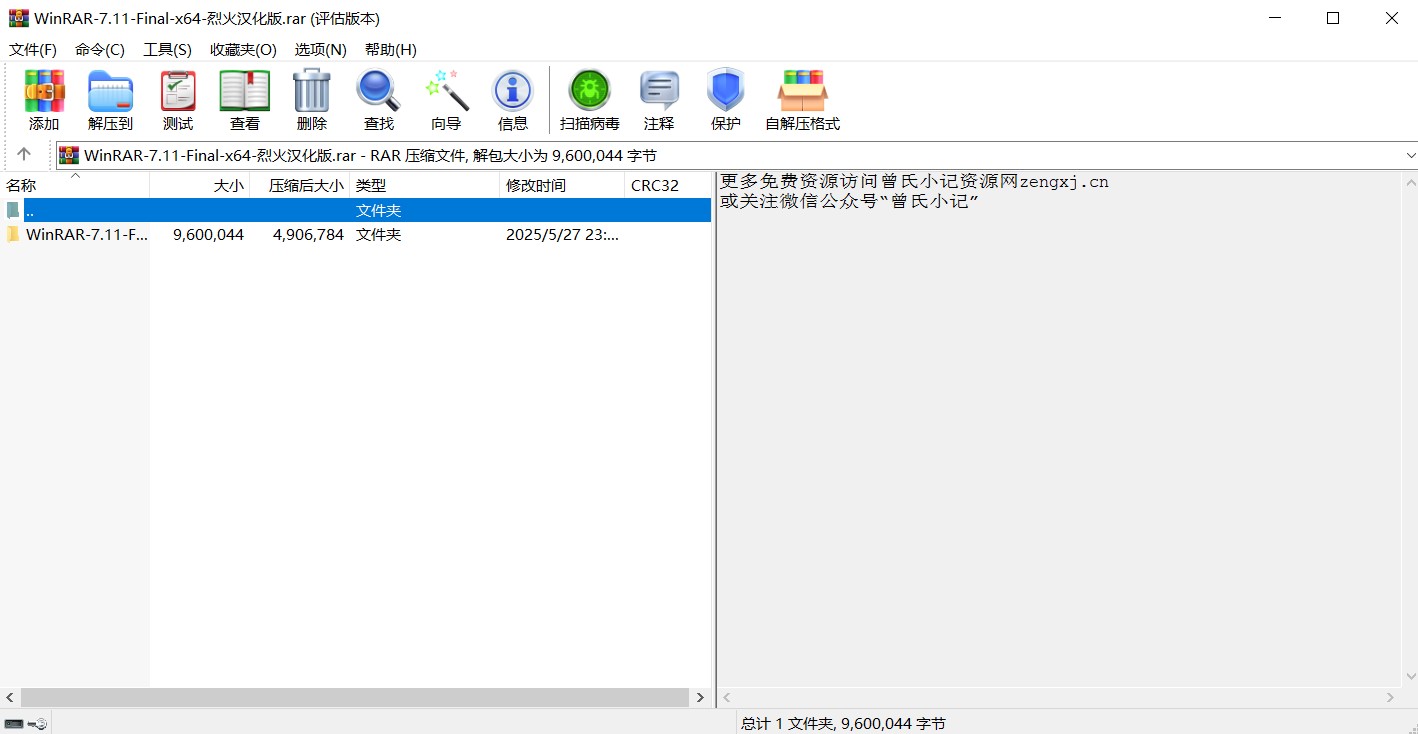Sort by the 大小 column header
Image resolution: width=1418 pixels, height=734 pixels.
[x=200, y=185]
